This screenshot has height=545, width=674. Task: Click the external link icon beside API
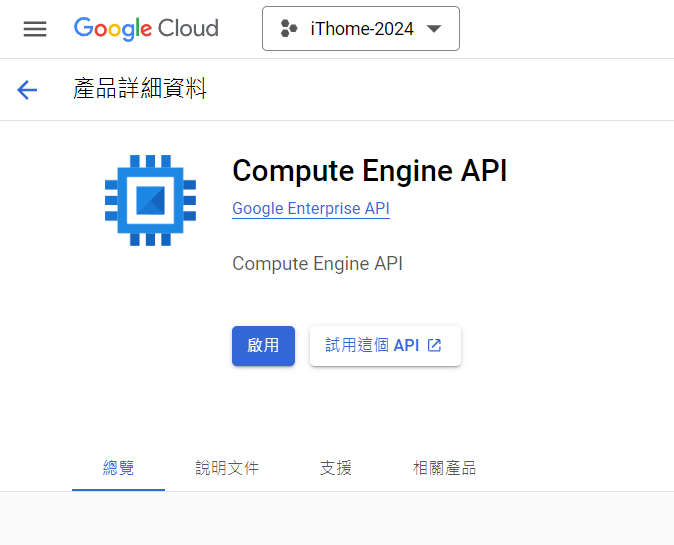click(435, 345)
